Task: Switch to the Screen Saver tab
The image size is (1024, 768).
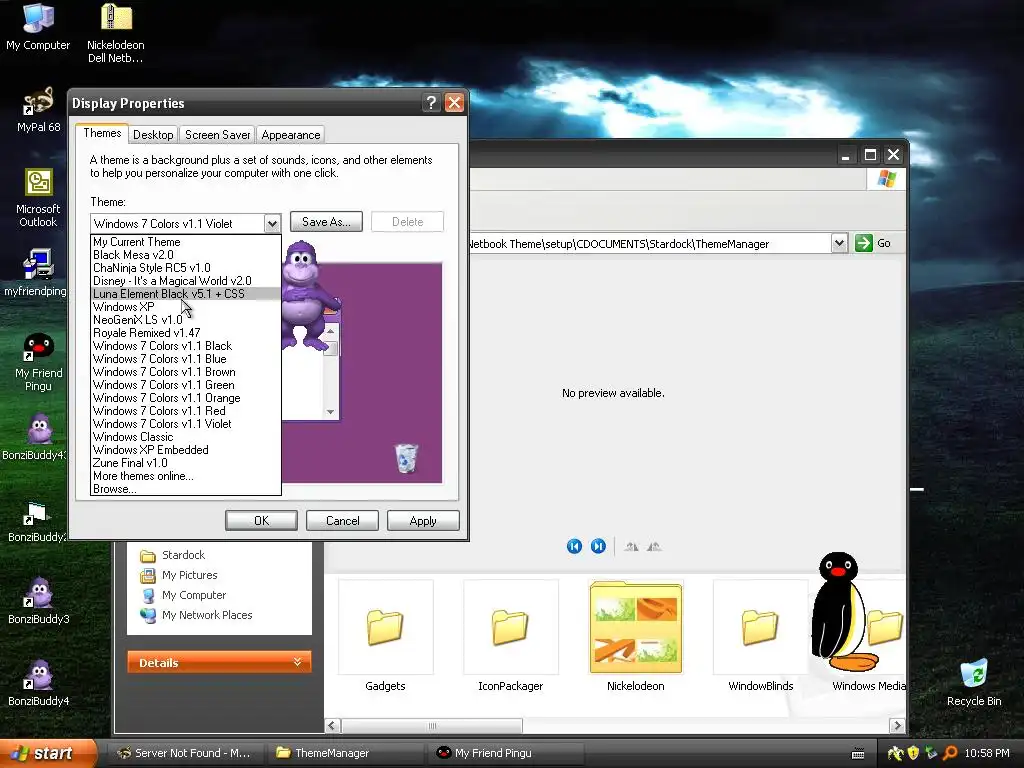Action: (217, 135)
